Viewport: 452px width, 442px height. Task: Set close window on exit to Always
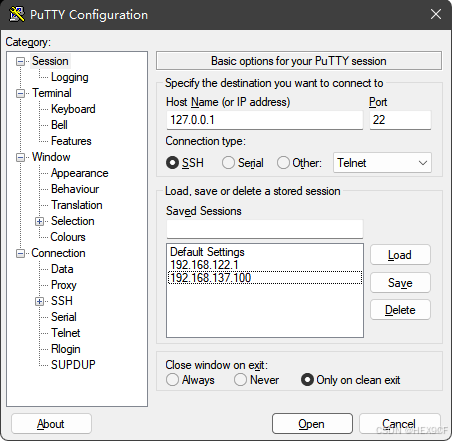[172, 380]
